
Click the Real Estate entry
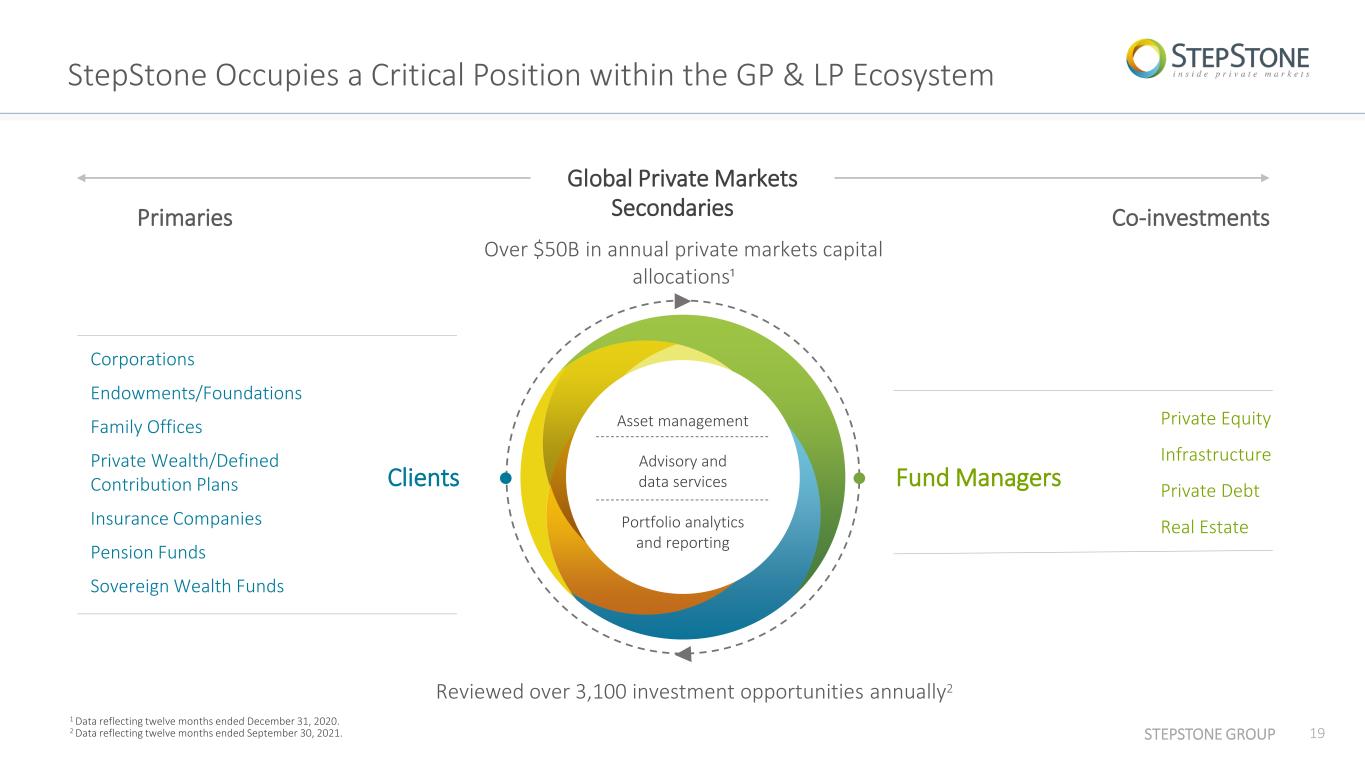1204,527
